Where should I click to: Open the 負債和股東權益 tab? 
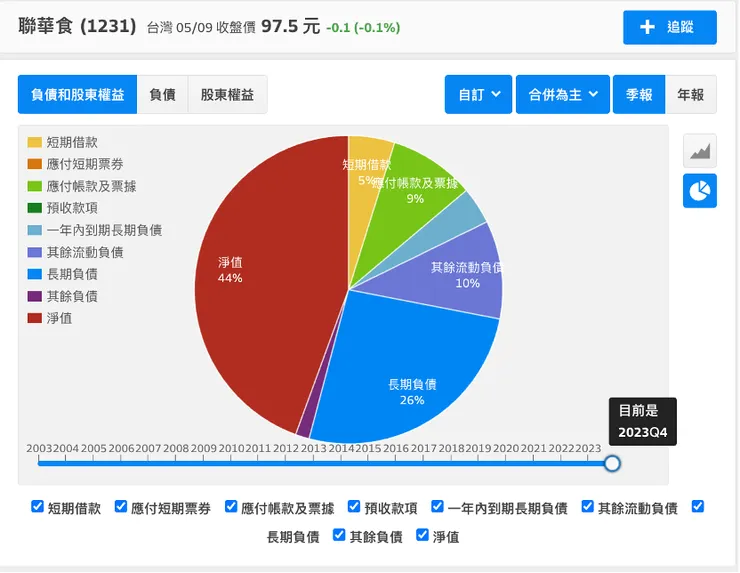coord(77,94)
